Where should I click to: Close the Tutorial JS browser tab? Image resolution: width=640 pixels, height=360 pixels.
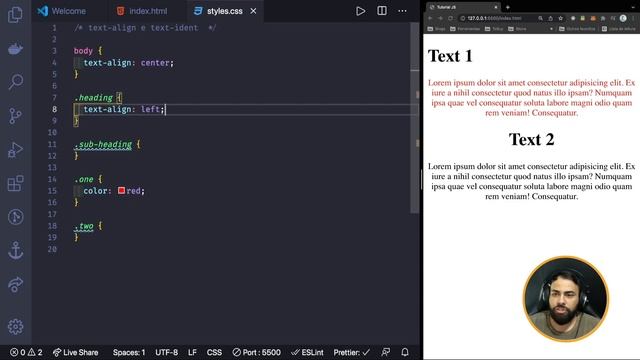click(x=496, y=7)
